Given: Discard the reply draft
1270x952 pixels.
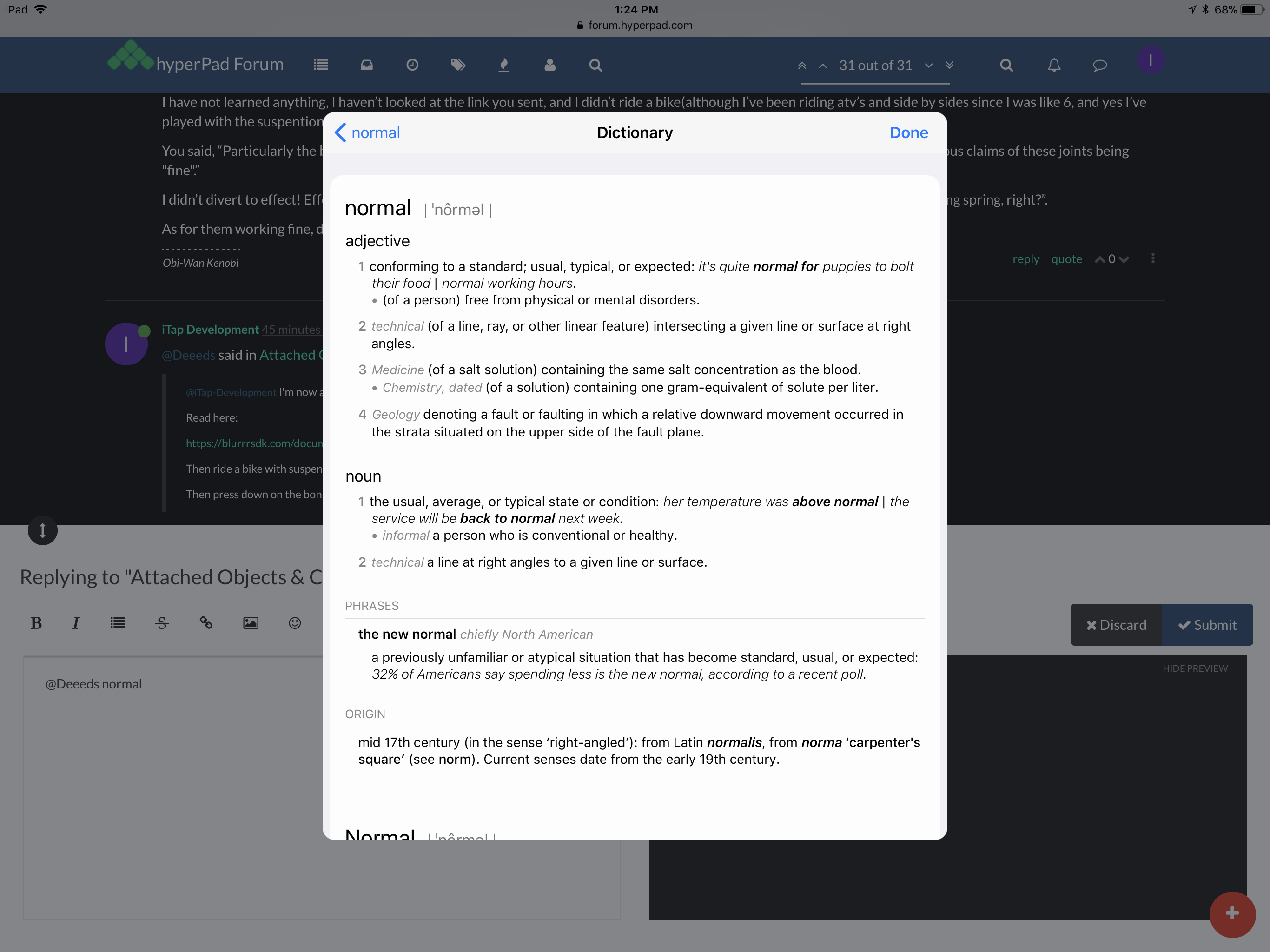Looking at the screenshot, I should point(1116,625).
